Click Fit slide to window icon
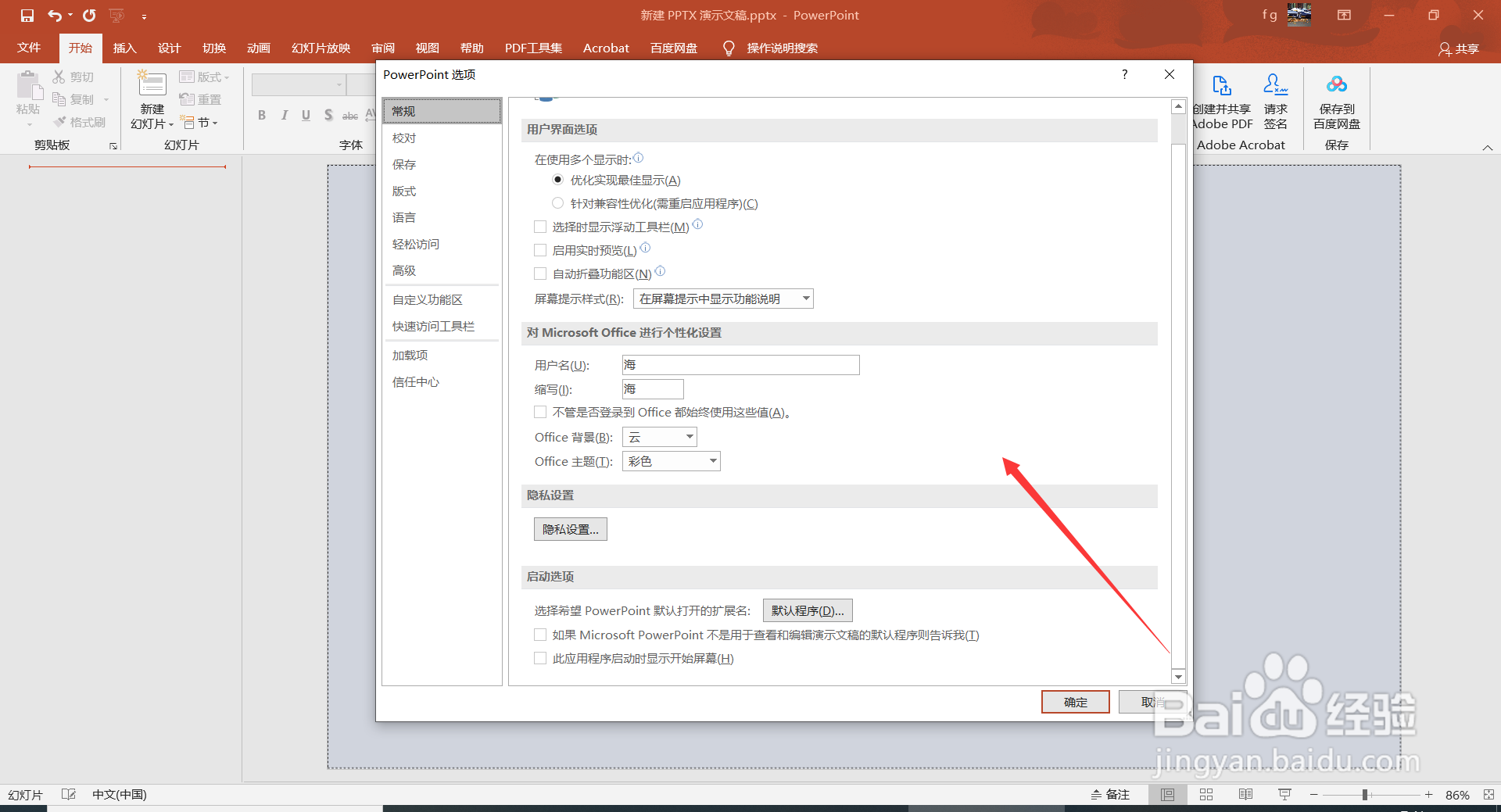Viewport: 1501px width, 812px height. tap(1488, 794)
